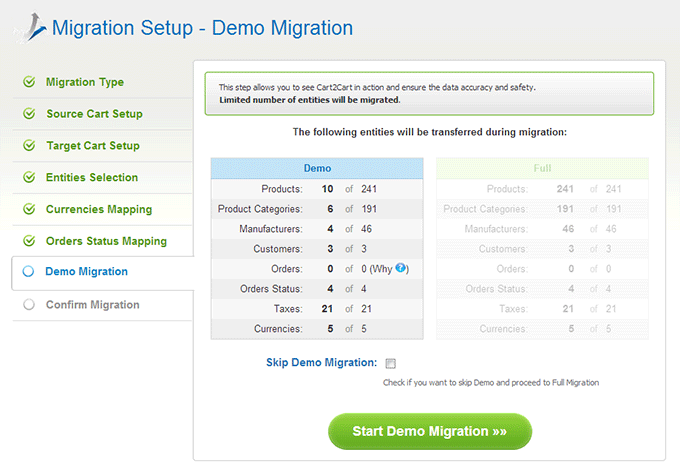The width and height of the screenshot is (680, 472).
Task: Switch to the Full column header
Action: coord(542,168)
